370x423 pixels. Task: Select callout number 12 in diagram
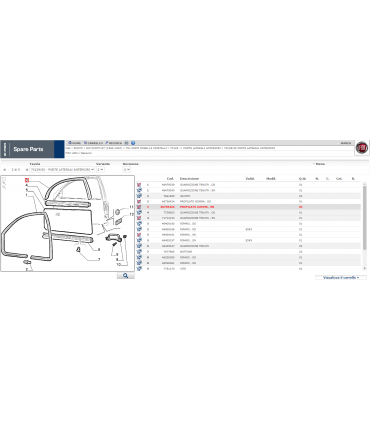point(131,214)
